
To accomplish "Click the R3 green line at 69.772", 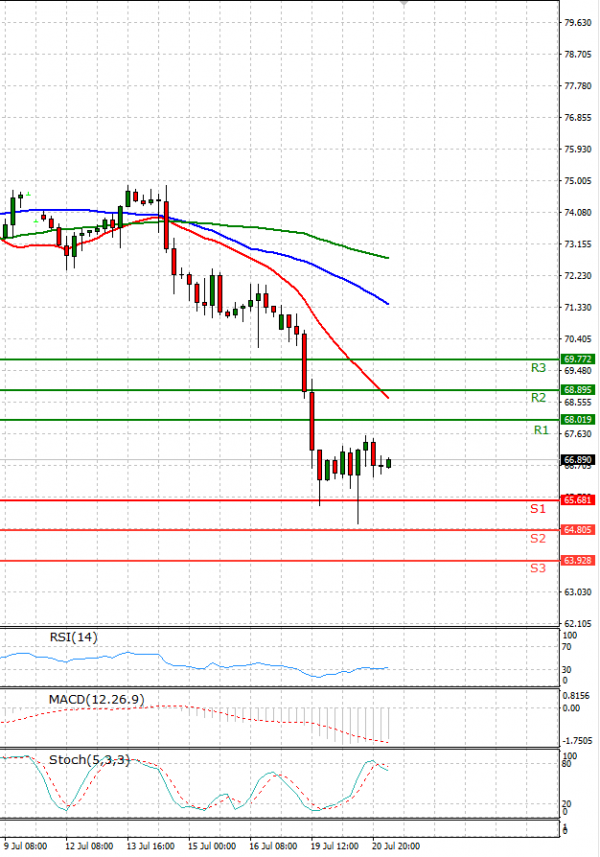I will pyautogui.click(x=280, y=359).
